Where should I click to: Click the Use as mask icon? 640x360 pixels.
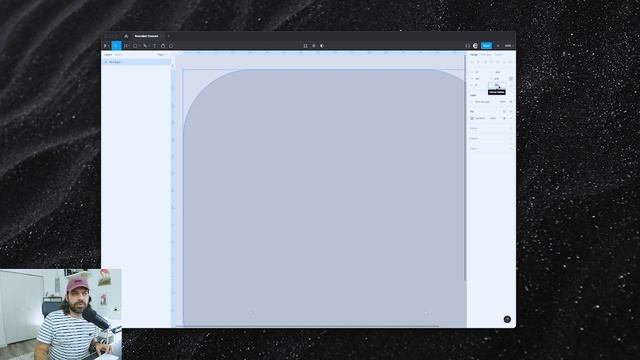tap(322, 46)
